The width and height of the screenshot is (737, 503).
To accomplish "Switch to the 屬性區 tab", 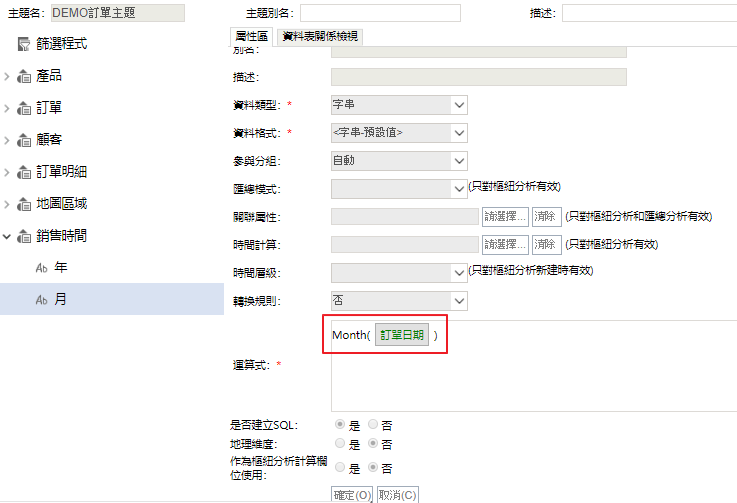I will tap(251, 36).
